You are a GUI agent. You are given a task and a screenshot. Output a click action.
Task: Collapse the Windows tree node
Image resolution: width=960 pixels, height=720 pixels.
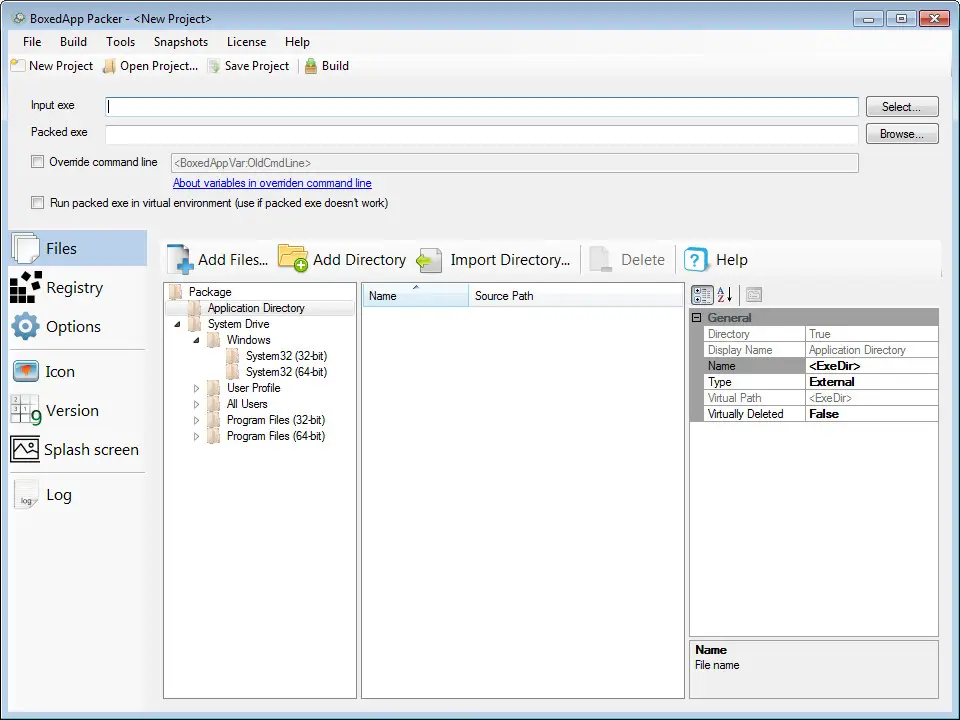coord(197,340)
